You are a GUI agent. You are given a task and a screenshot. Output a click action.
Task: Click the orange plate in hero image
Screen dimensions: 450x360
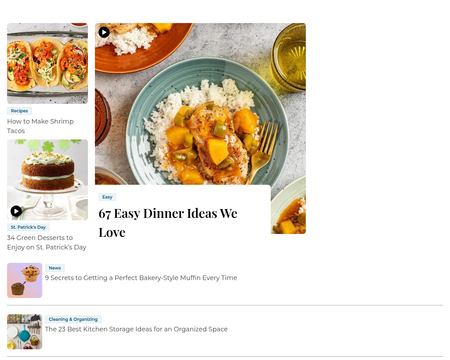coord(142,47)
